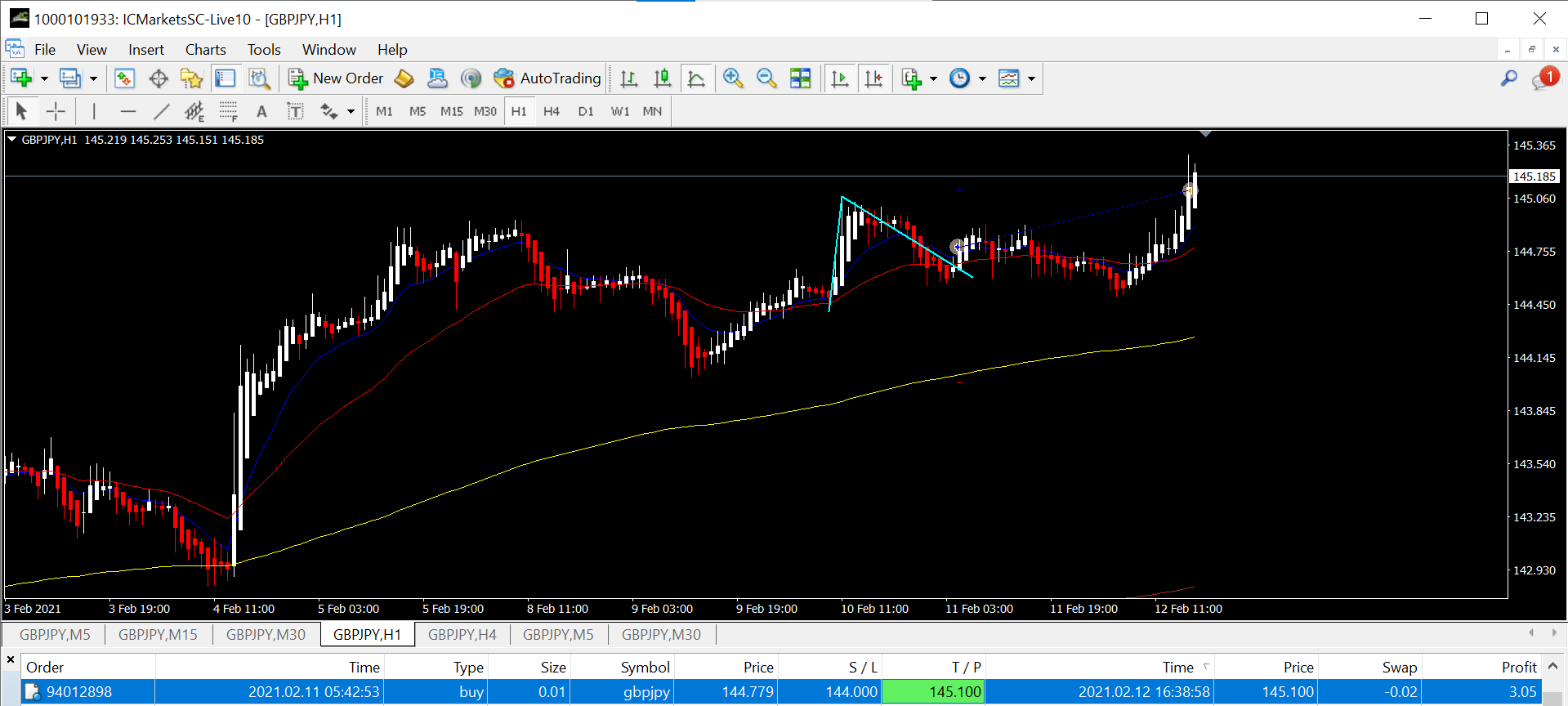
Task: Open the Tools menu
Action: click(x=264, y=50)
